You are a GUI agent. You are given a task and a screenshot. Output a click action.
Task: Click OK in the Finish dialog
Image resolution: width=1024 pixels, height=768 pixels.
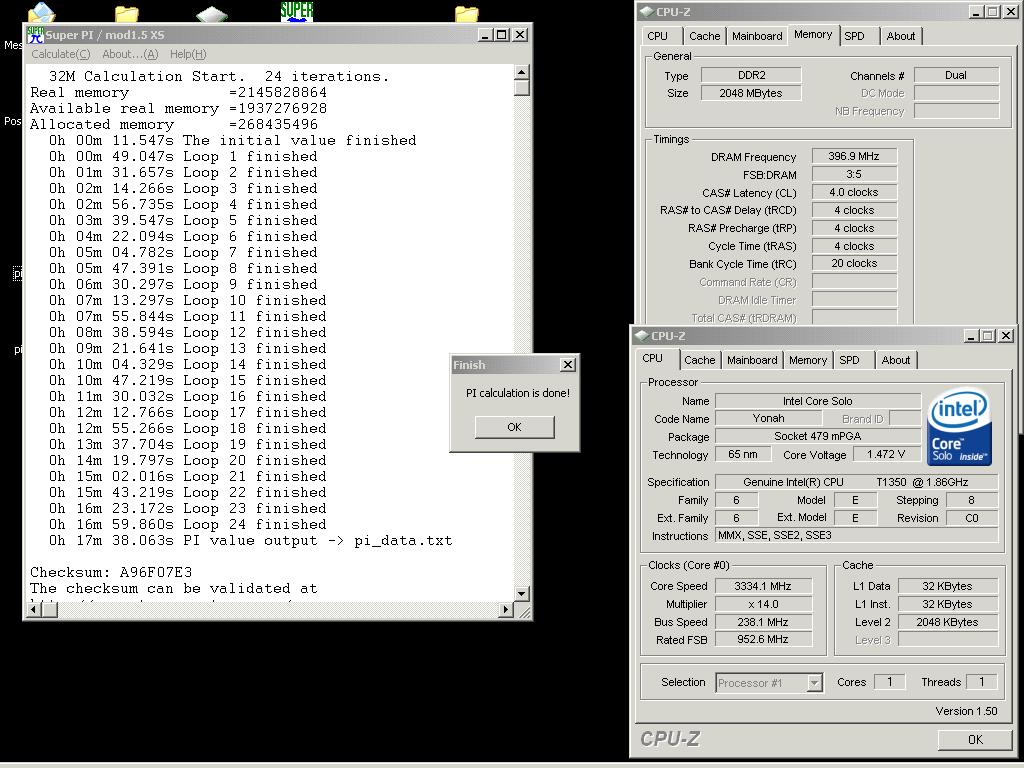click(x=515, y=427)
